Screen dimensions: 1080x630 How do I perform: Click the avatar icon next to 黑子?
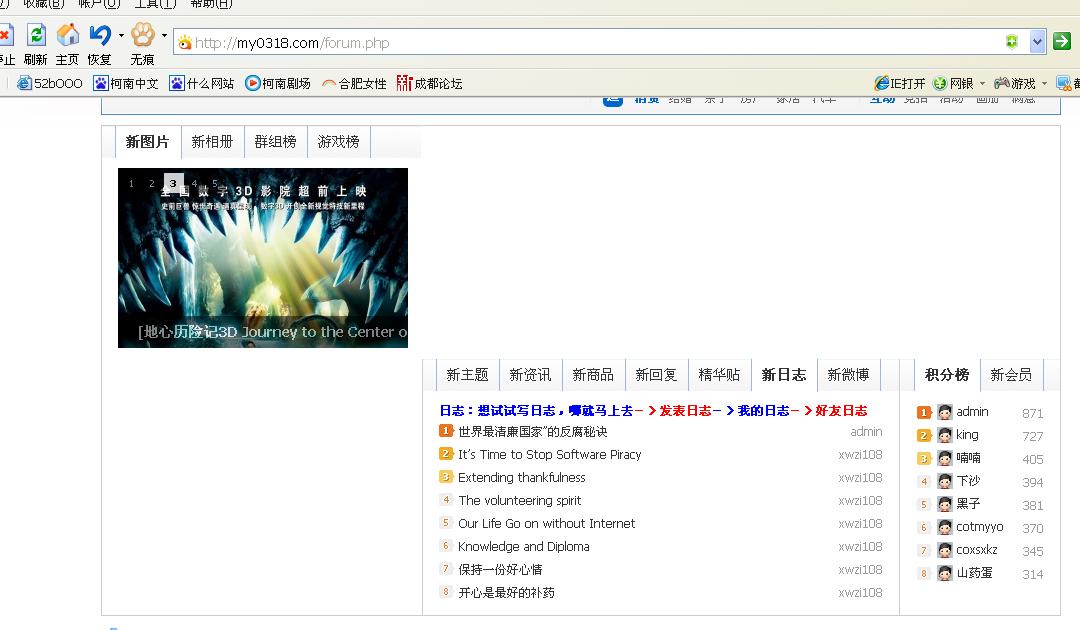[945, 504]
